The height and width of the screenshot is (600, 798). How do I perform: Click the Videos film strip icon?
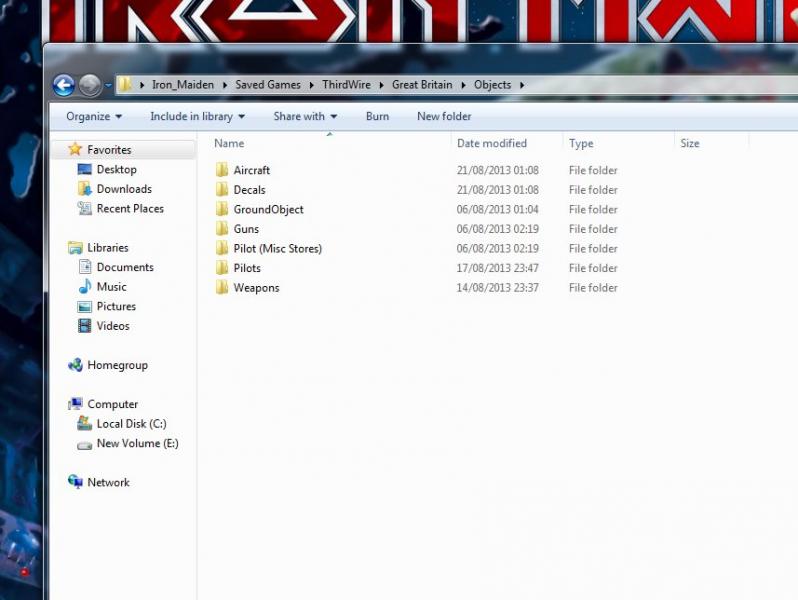click(84, 326)
